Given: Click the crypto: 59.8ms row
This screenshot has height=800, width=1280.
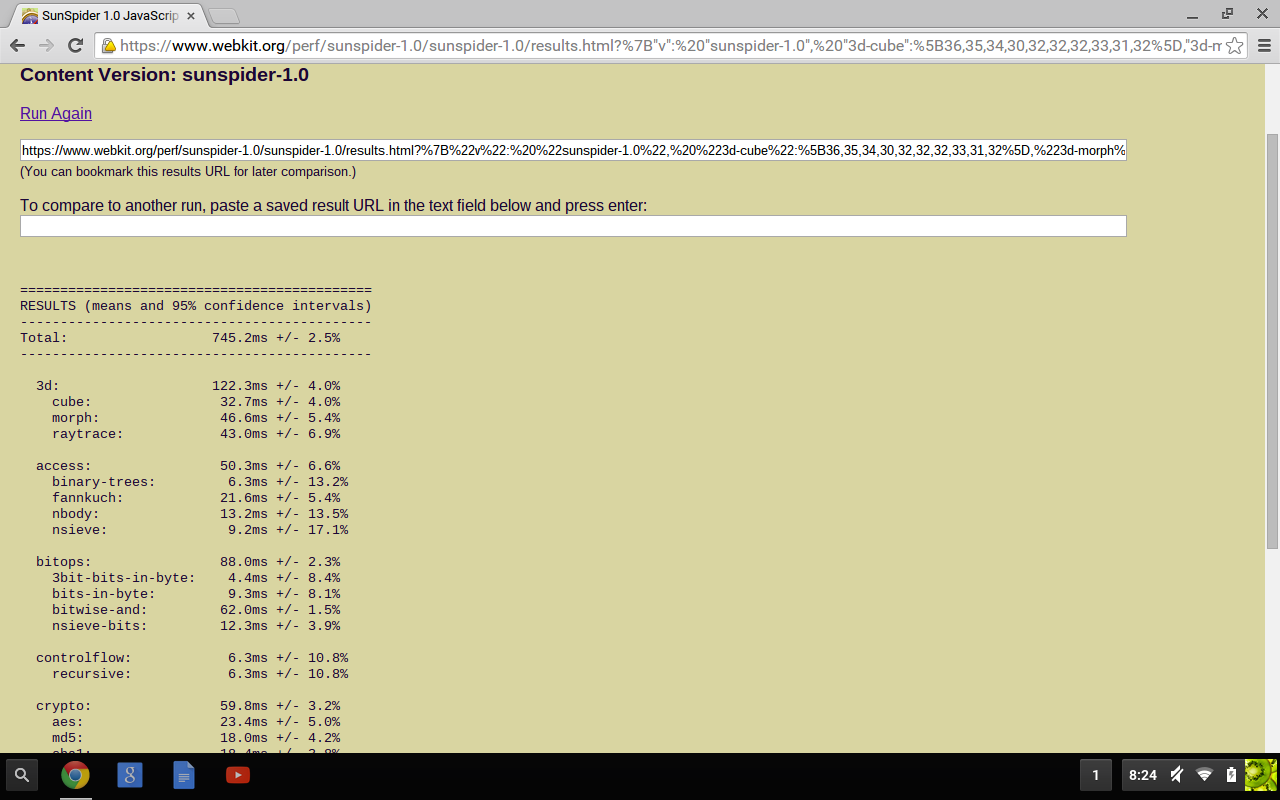Looking at the screenshot, I should [188, 706].
